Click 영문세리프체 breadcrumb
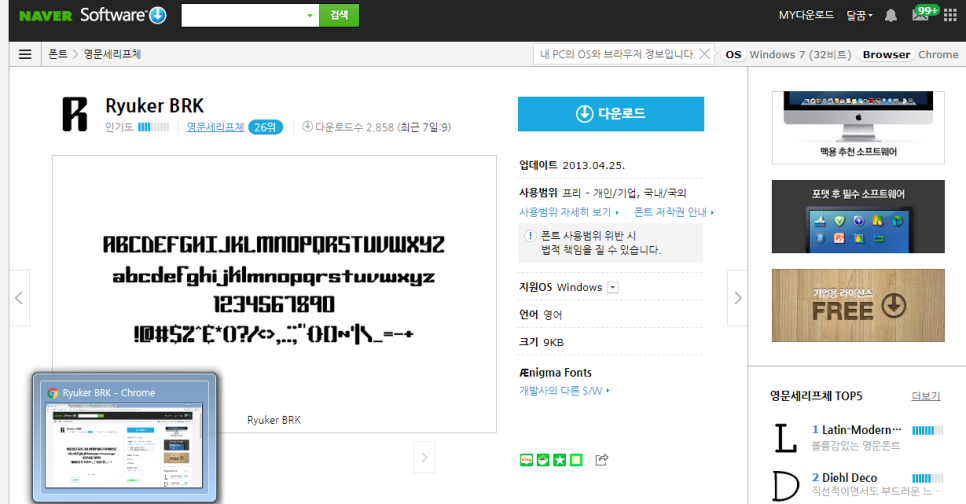The width and height of the screenshot is (966, 504). 112,54
